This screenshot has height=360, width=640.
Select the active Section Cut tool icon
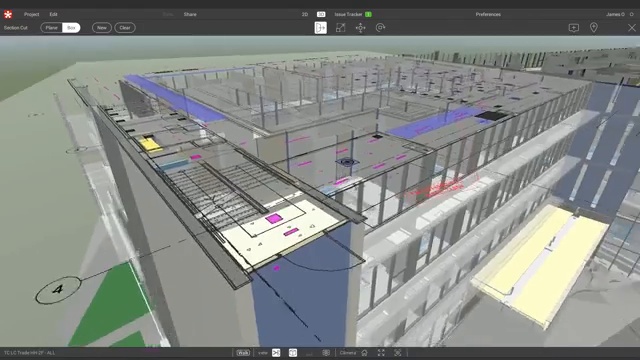[x=321, y=28]
